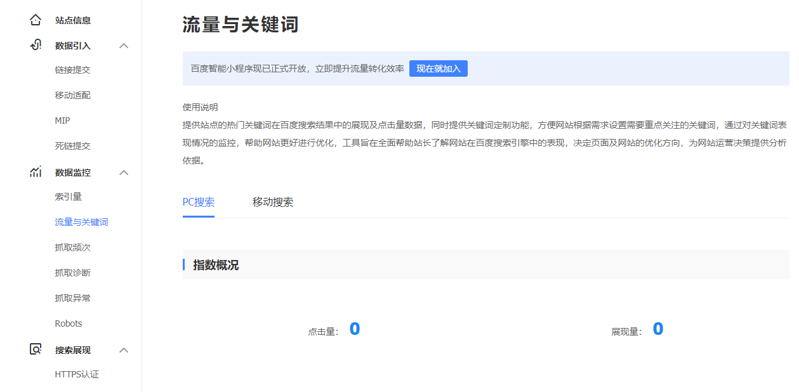Click the 展现量 value 0
This screenshot has height=392, width=799.
pyautogui.click(x=658, y=329)
